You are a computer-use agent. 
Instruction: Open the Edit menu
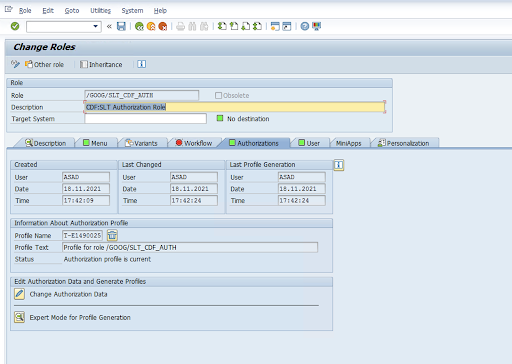(x=48, y=11)
